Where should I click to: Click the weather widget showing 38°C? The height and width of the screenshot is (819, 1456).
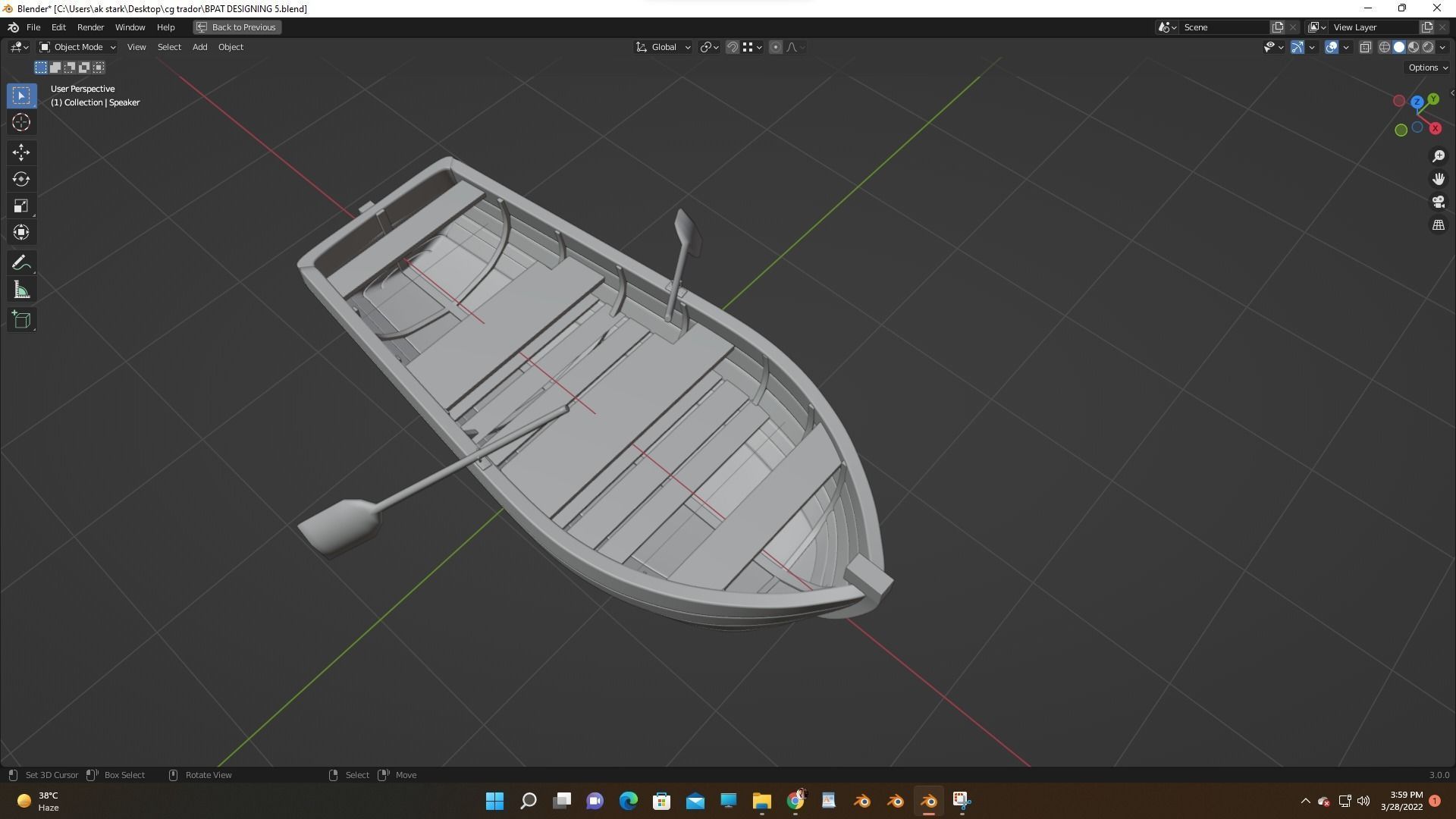pos(38,801)
